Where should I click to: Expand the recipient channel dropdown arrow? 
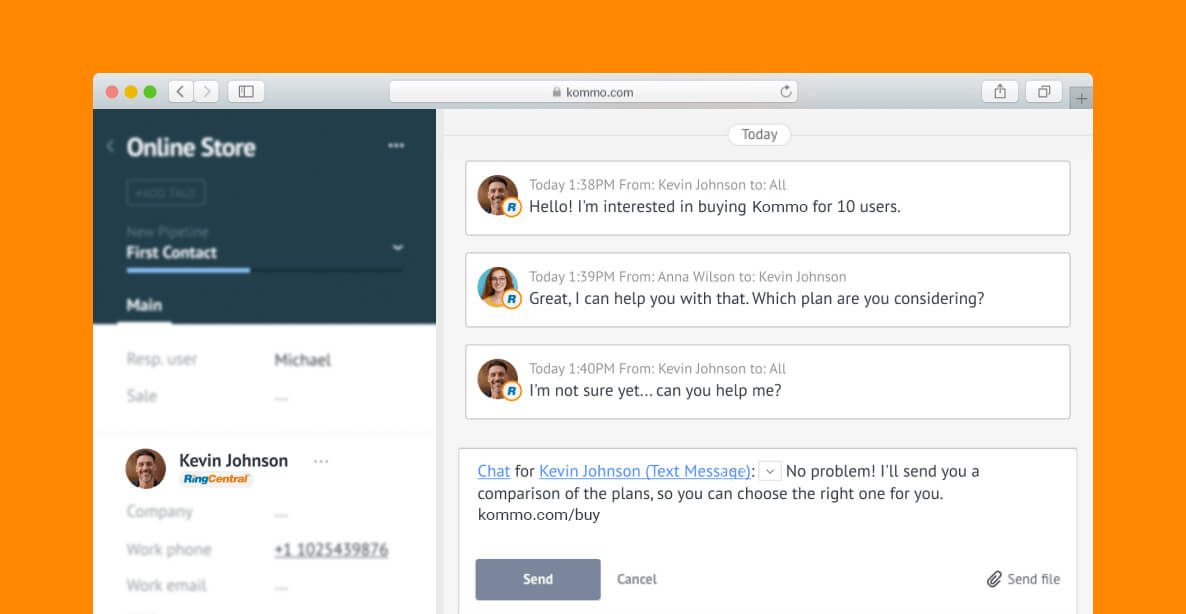pos(769,471)
